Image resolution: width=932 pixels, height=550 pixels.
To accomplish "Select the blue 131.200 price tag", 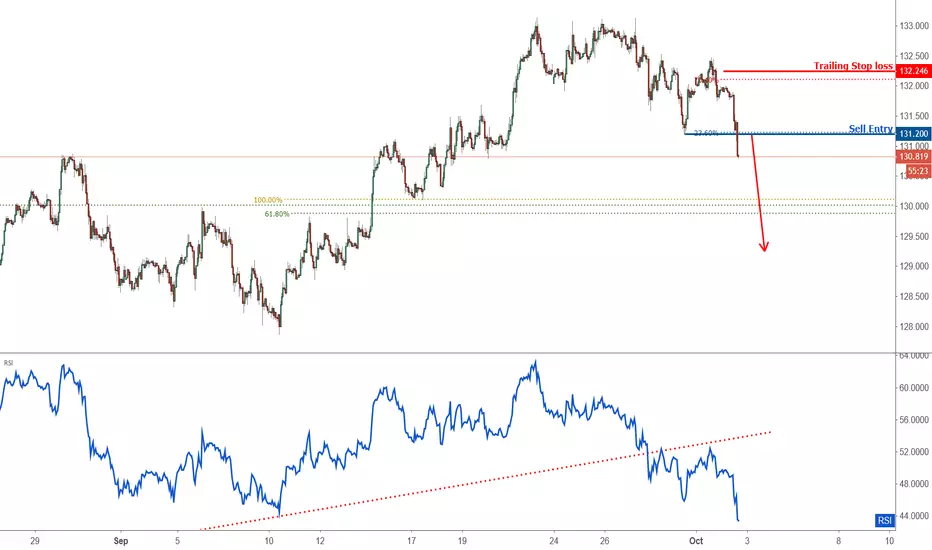I will (x=913, y=134).
